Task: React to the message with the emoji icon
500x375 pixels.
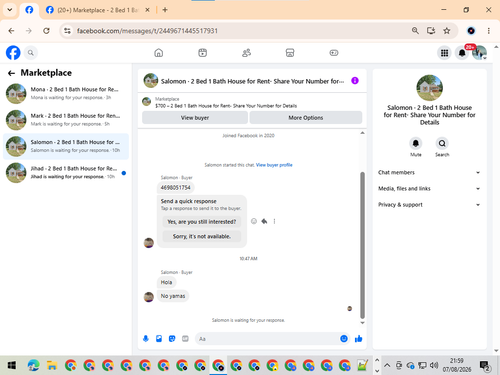Action: (254, 221)
